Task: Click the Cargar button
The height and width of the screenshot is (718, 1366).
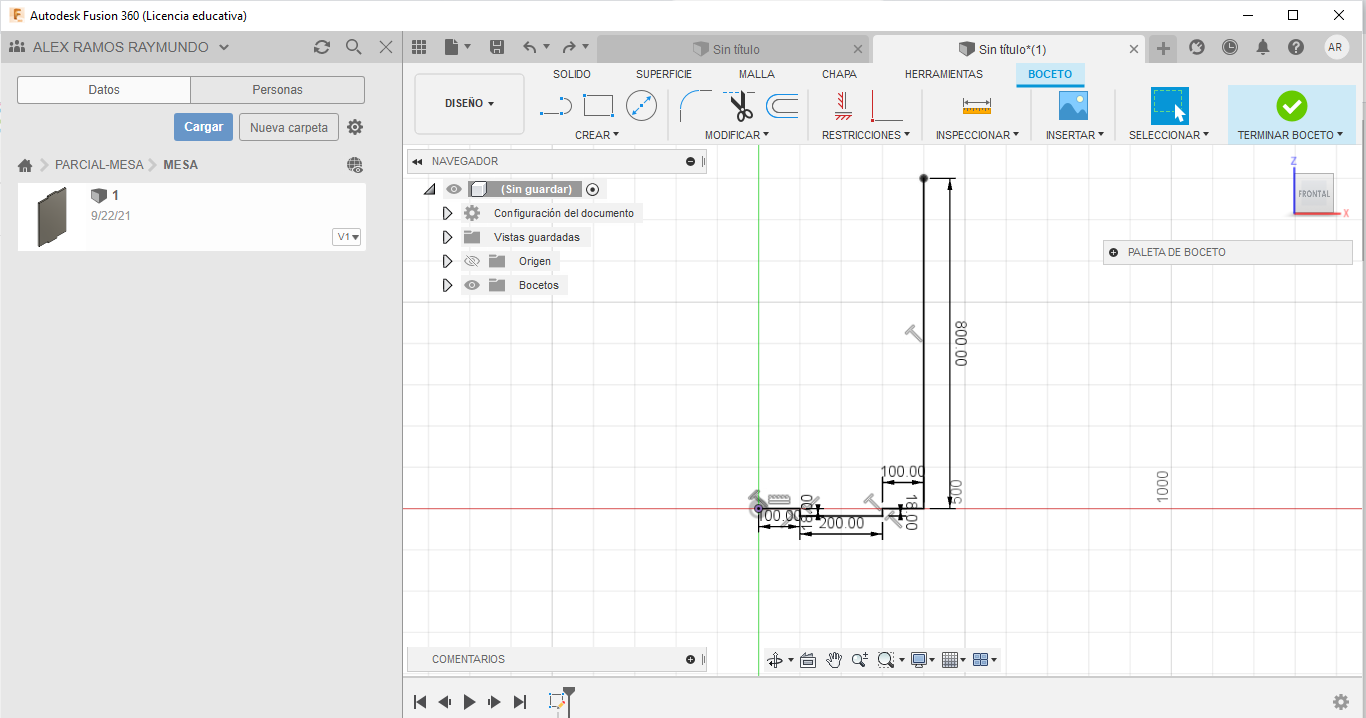Action: (204, 127)
